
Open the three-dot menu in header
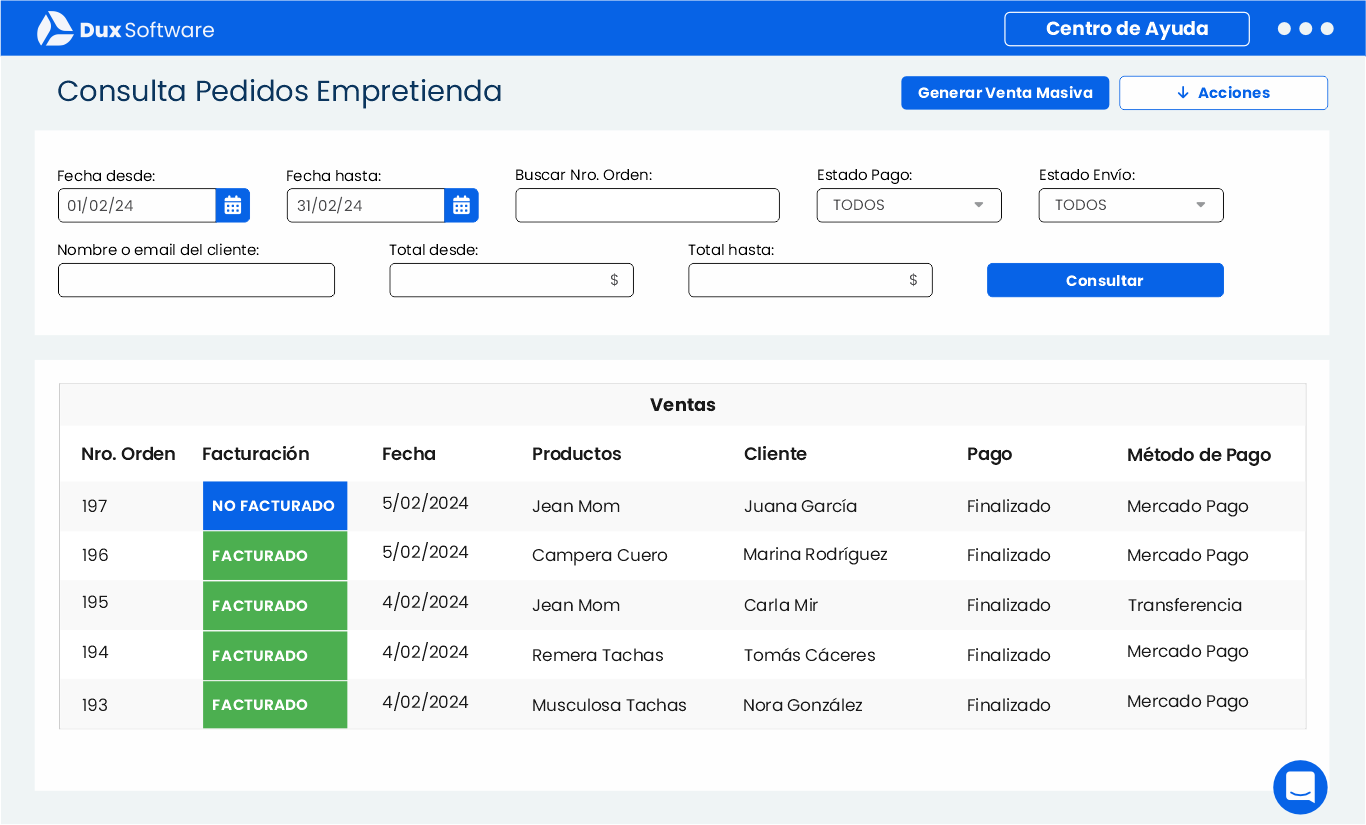(x=1306, y=29)
